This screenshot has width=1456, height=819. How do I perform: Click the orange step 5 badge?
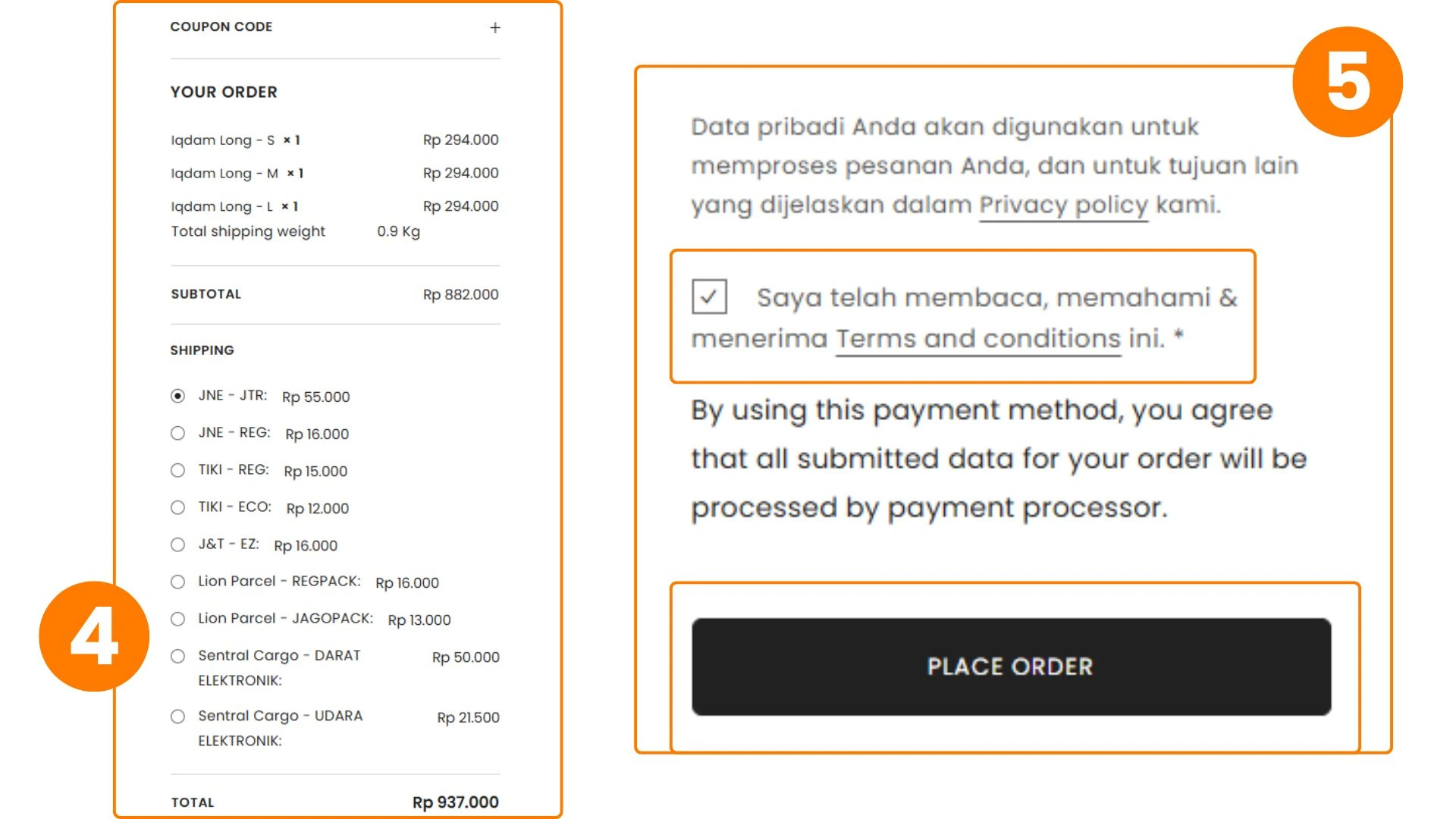click(x=1348, y=82)
